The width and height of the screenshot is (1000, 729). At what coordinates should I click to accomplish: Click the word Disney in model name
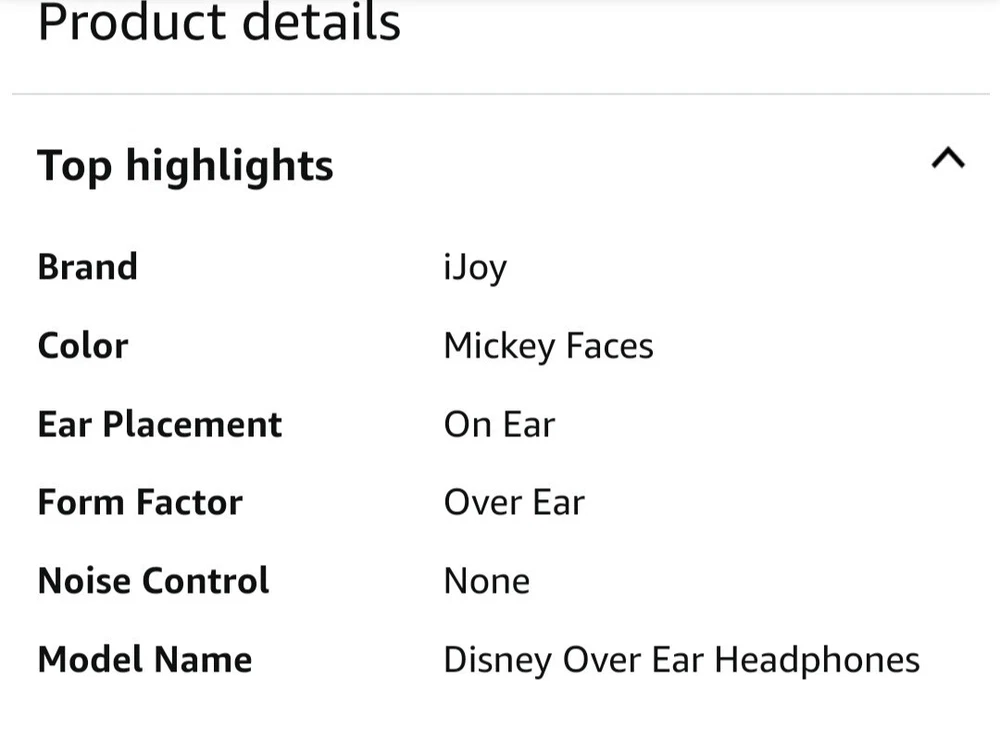point(497,661)
